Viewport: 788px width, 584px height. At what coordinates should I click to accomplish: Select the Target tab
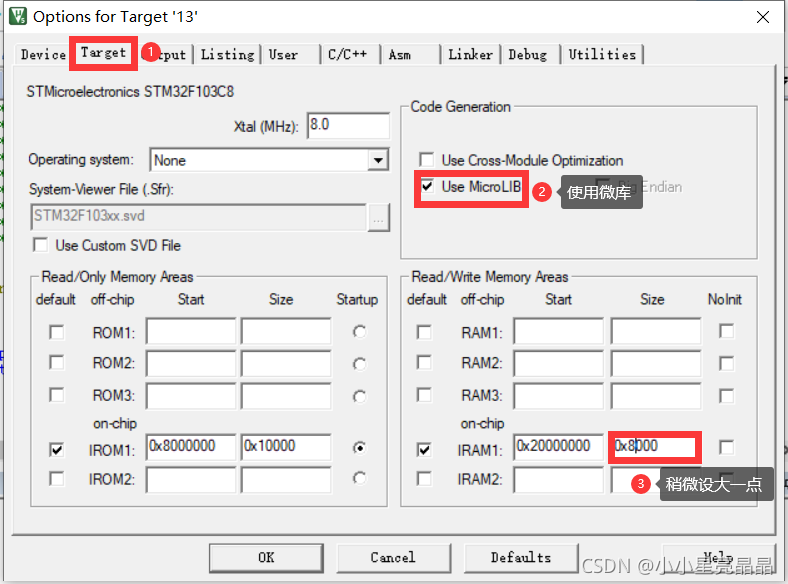coord(104,53)
